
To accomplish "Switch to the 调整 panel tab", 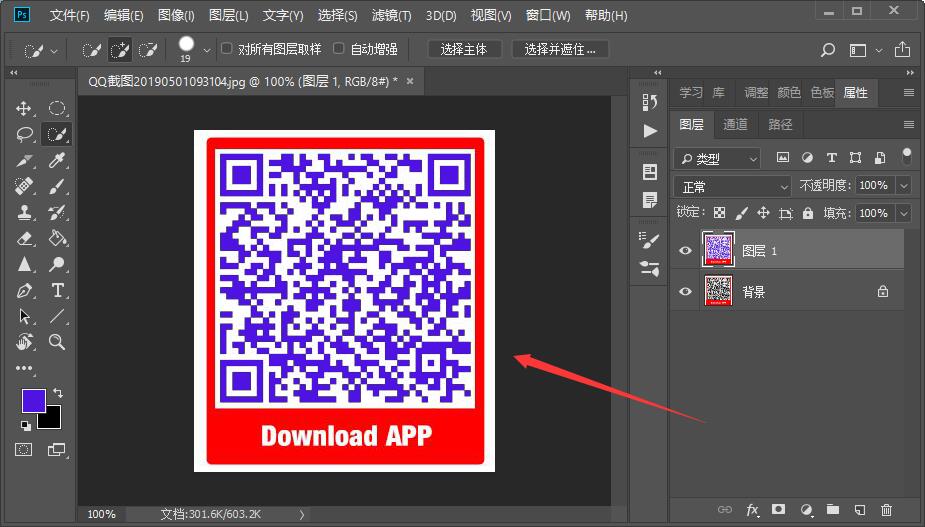I will [756, 93].
